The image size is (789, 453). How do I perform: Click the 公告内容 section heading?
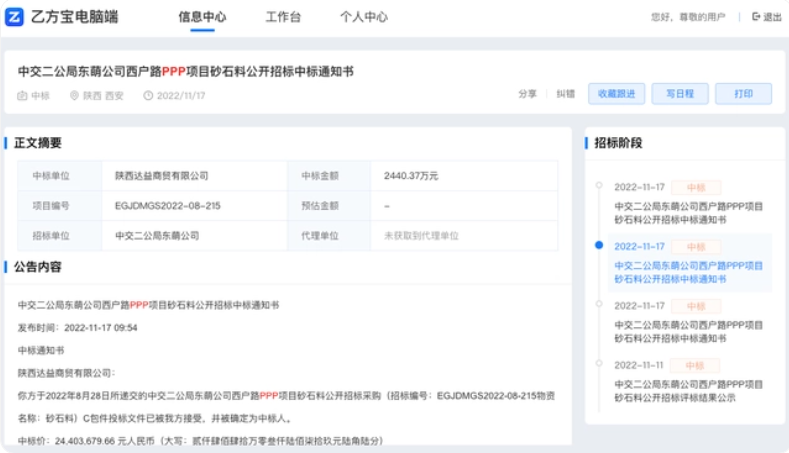(x=38, y=267)
